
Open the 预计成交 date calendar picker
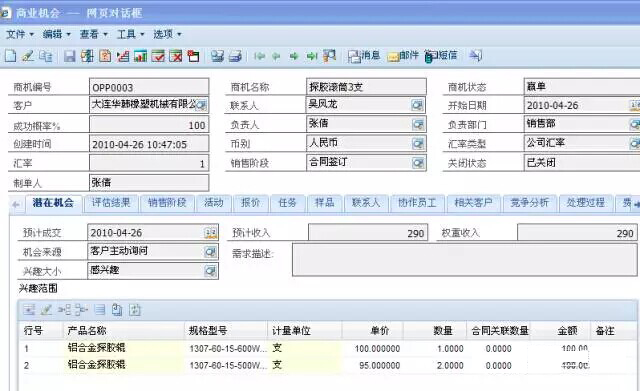[211, 233]
